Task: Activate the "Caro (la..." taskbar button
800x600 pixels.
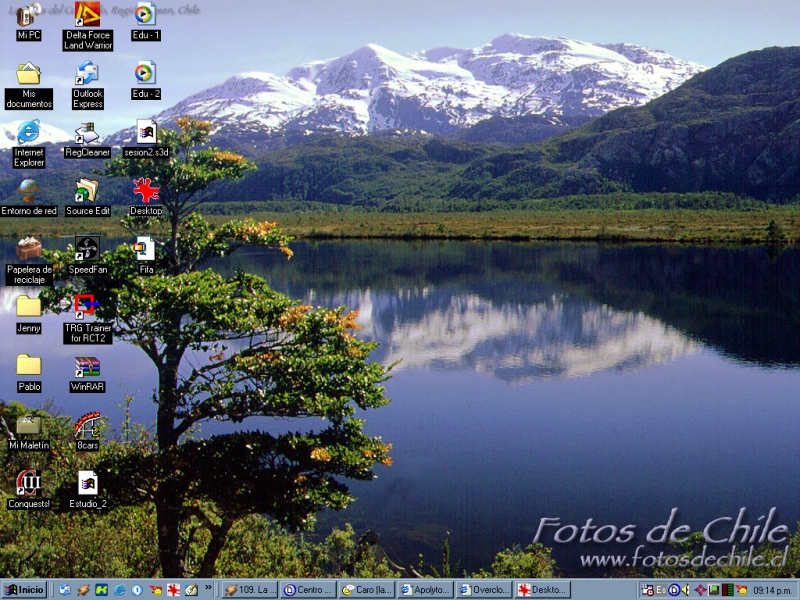Action: (367, 590)
